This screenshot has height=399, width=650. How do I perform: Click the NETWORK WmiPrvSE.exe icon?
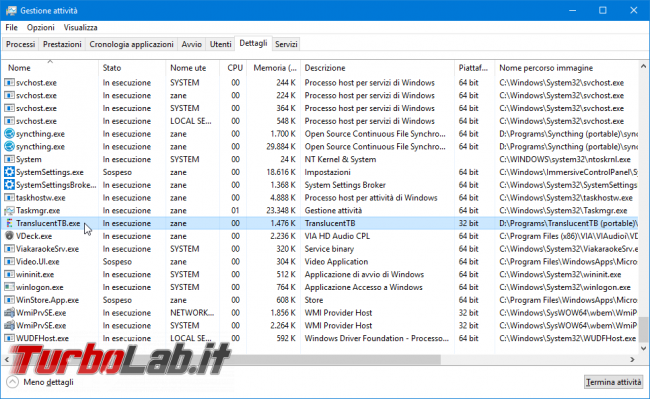(x=9, y=313)
